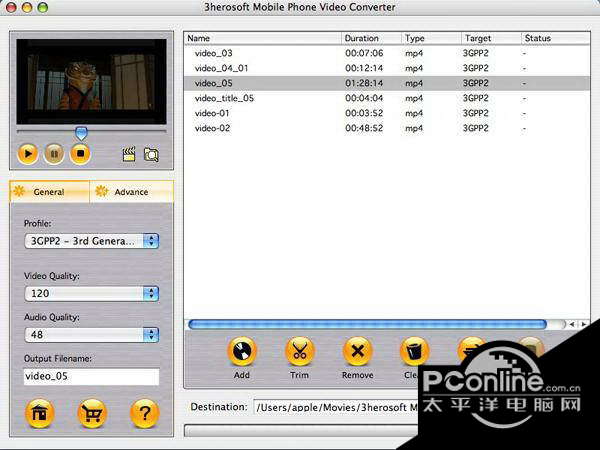This screenshot has width=600, height=450.
Task: Click the clapperboard icon under the preview
Action: point(129,154)
